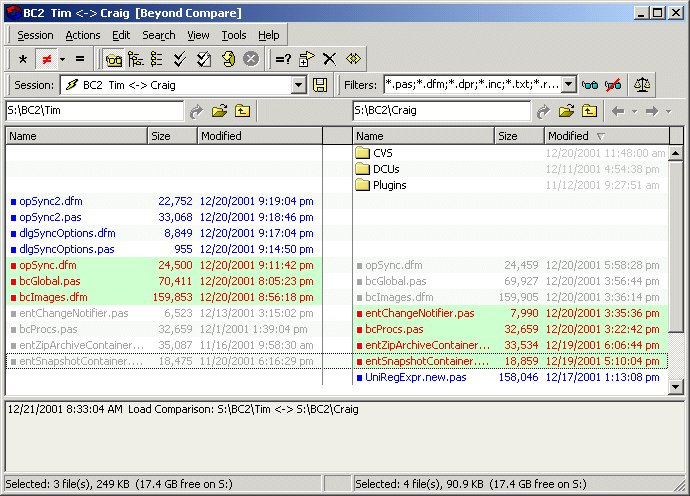Click the copy file toolbar icon

(306, 59)
